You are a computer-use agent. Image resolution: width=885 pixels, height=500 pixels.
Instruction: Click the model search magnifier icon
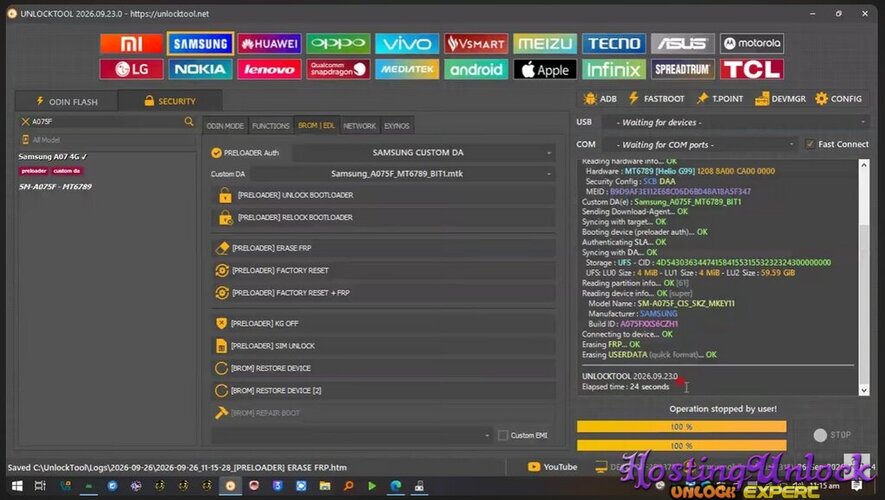[x=189, y=121]
